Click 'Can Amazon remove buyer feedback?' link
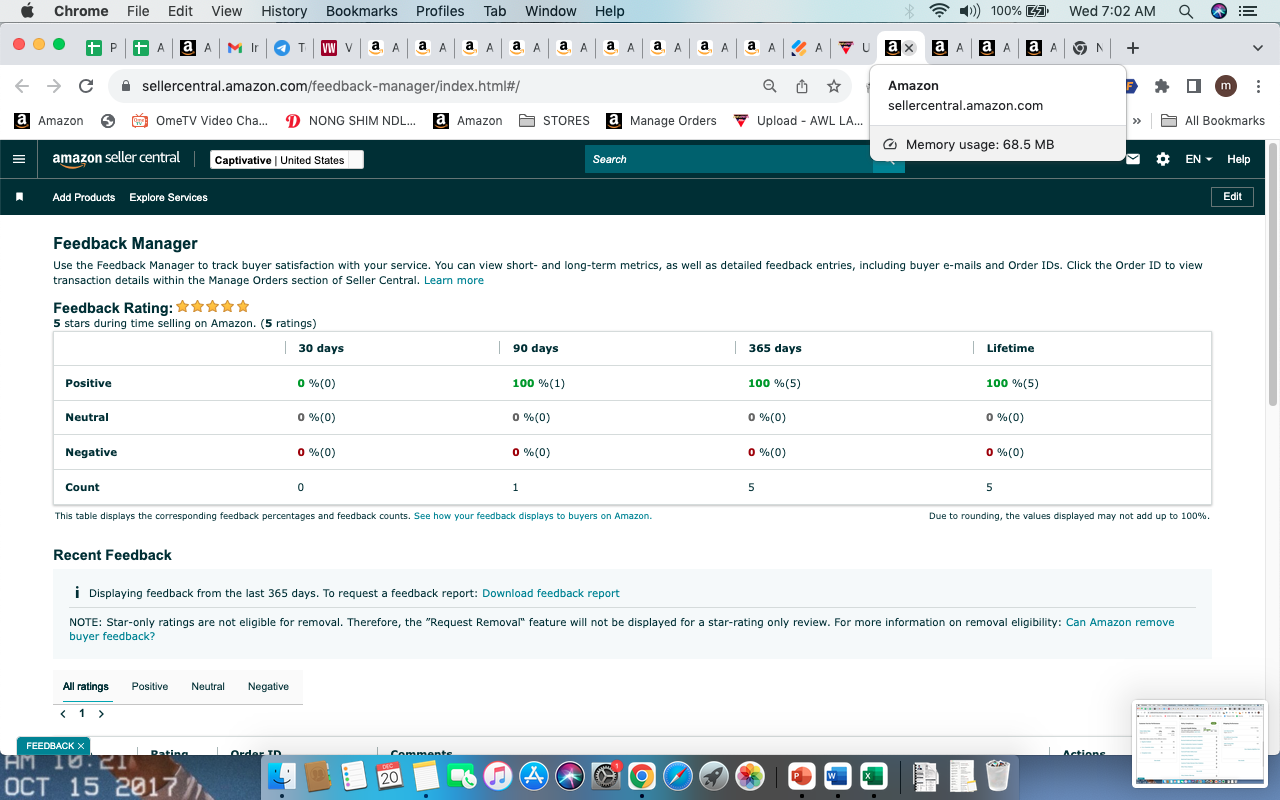 622,629
